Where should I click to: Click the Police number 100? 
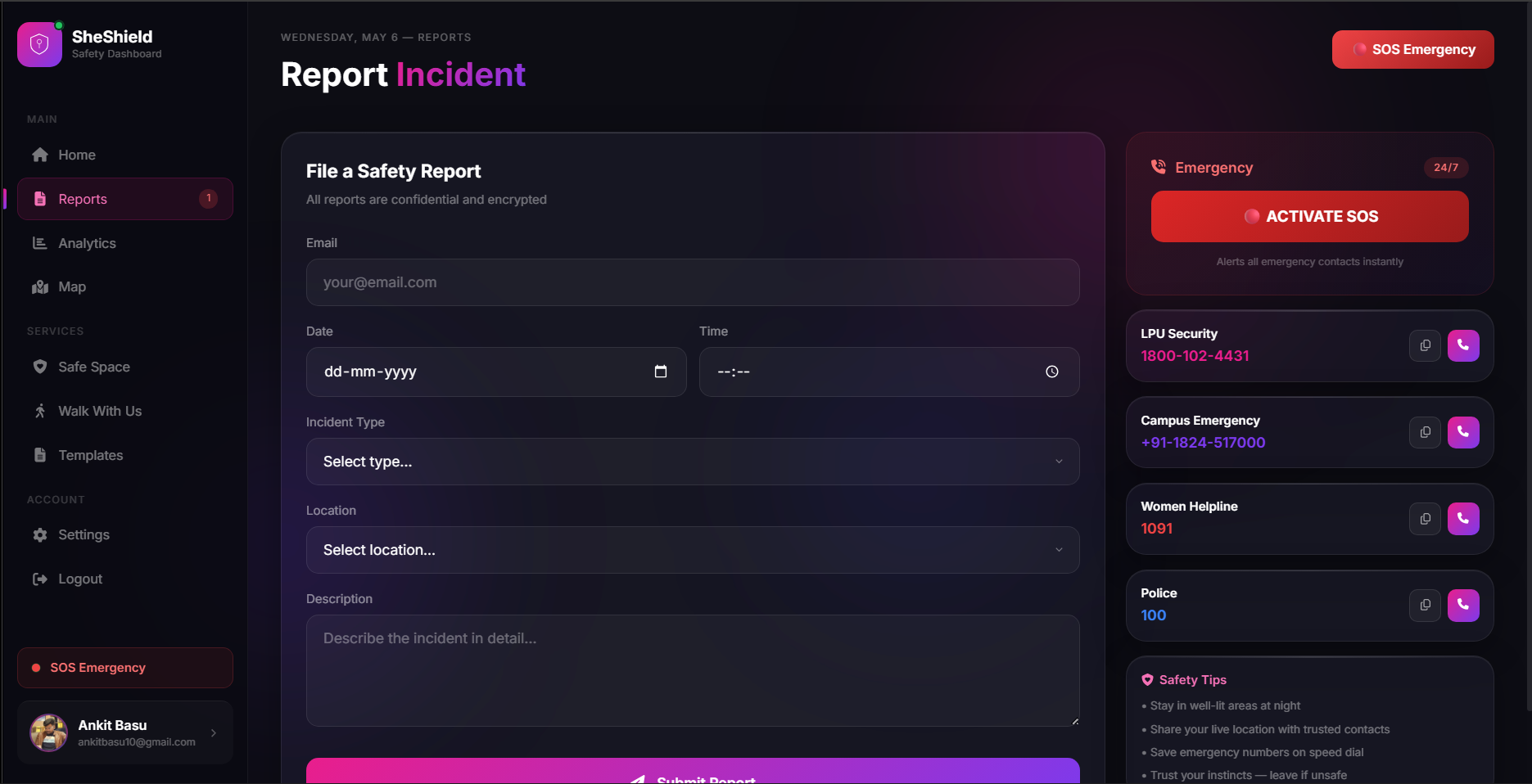click(x=1153, y=615)
